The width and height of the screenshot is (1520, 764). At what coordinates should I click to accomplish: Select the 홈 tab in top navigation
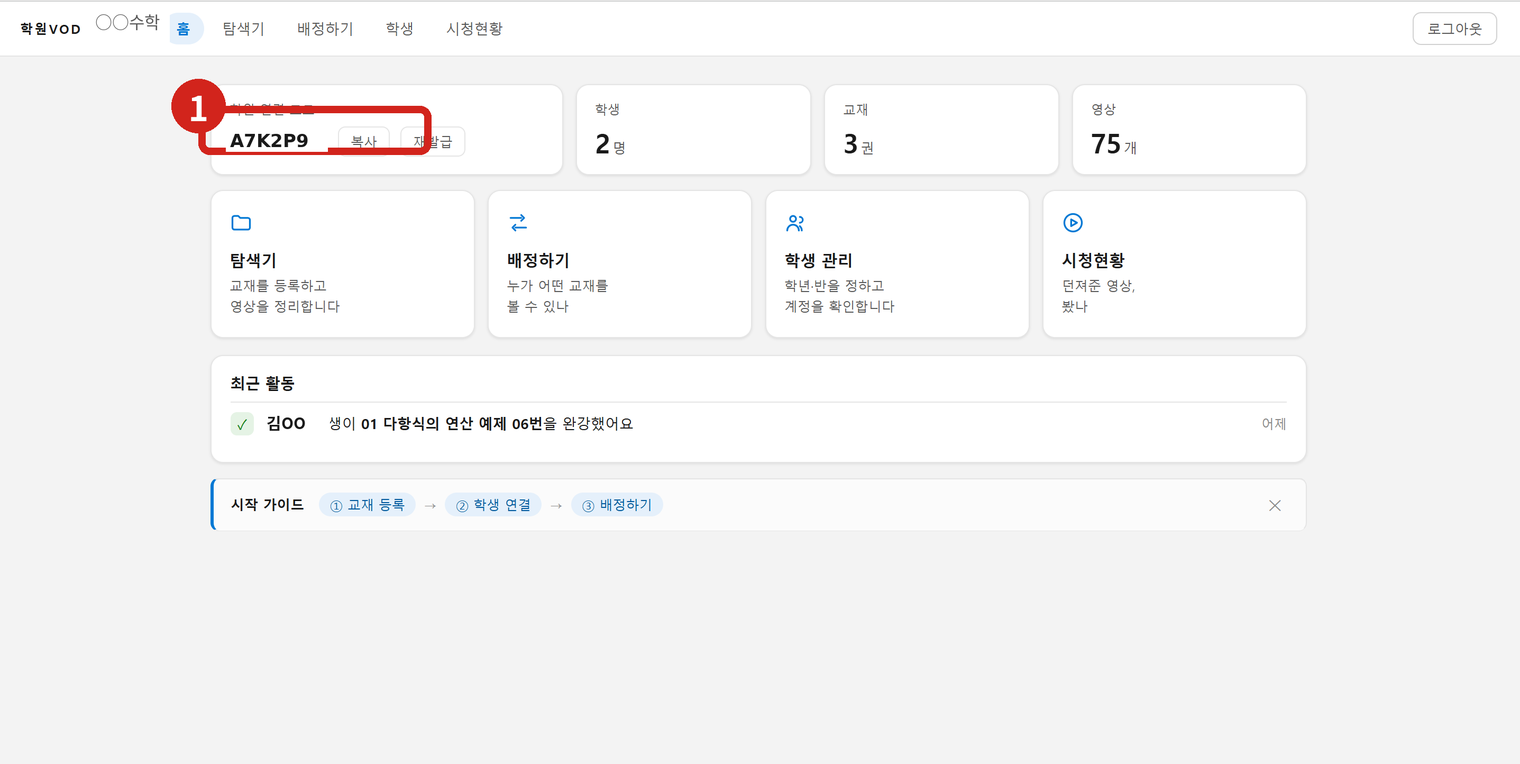[184, 29]
